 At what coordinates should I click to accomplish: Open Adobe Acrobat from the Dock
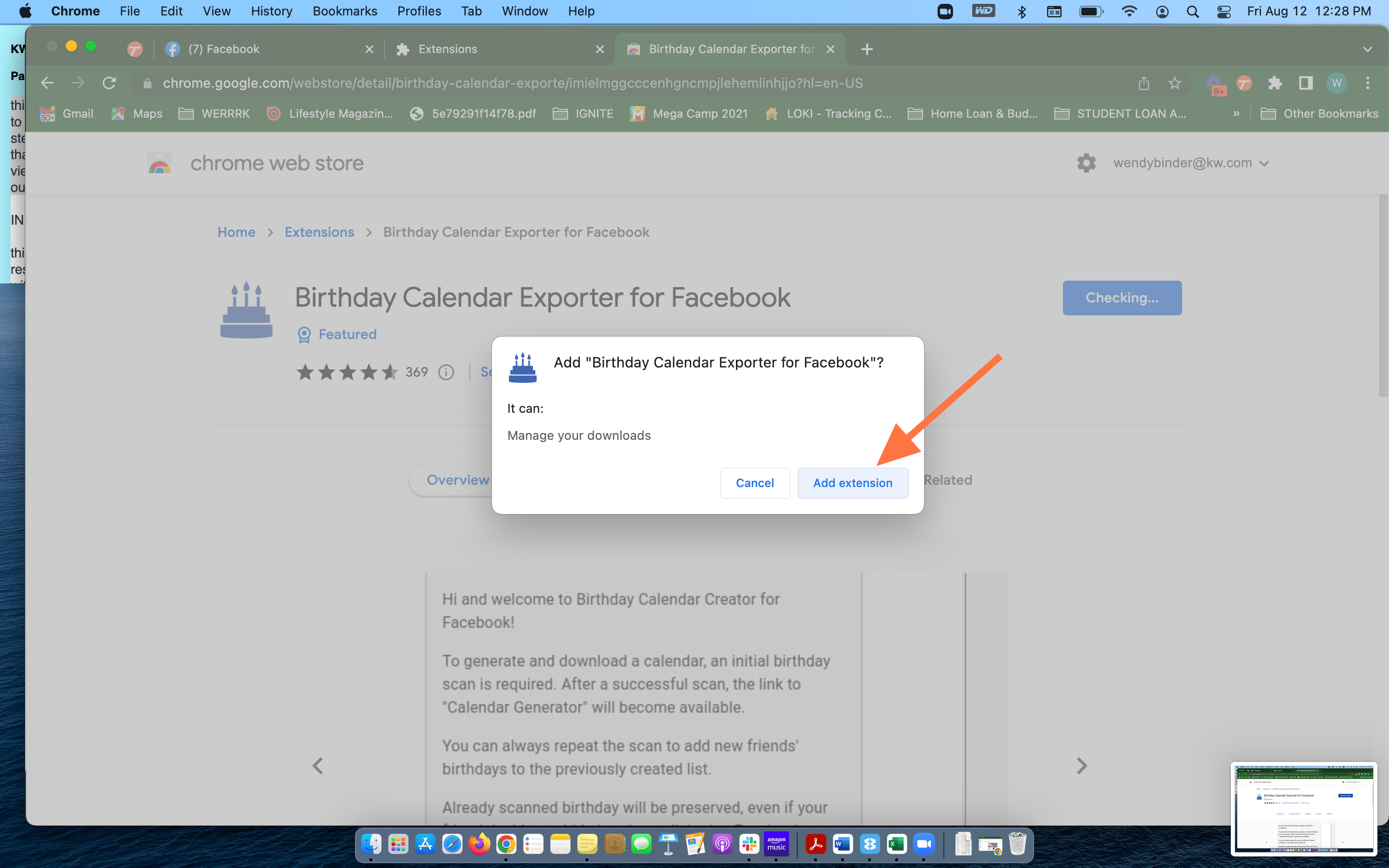pyautogui.click(x=816, y=844)
